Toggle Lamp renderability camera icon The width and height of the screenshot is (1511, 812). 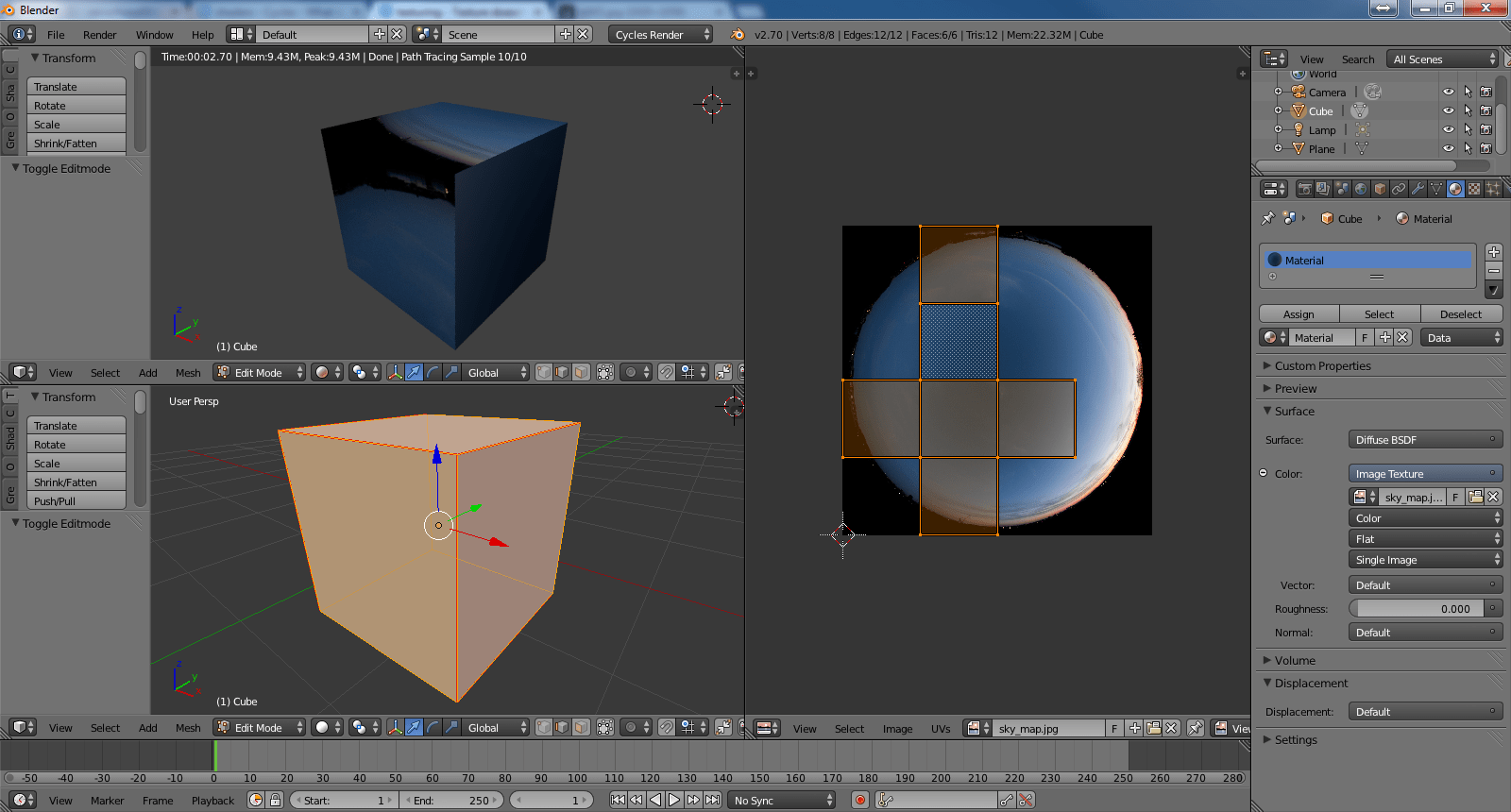click(1486, 129)
